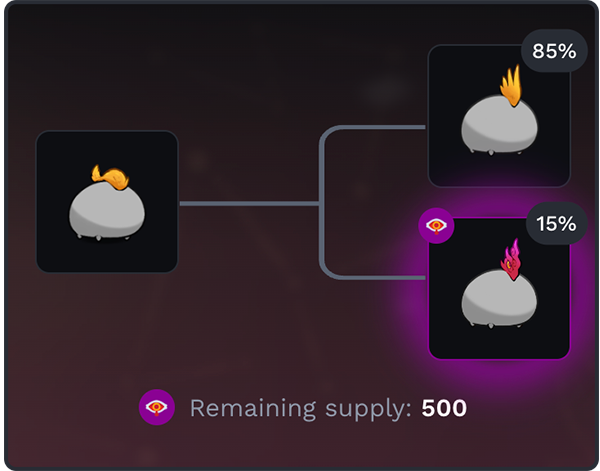Select the purple-glowing 15% outcome card

(x=499, y=288)
